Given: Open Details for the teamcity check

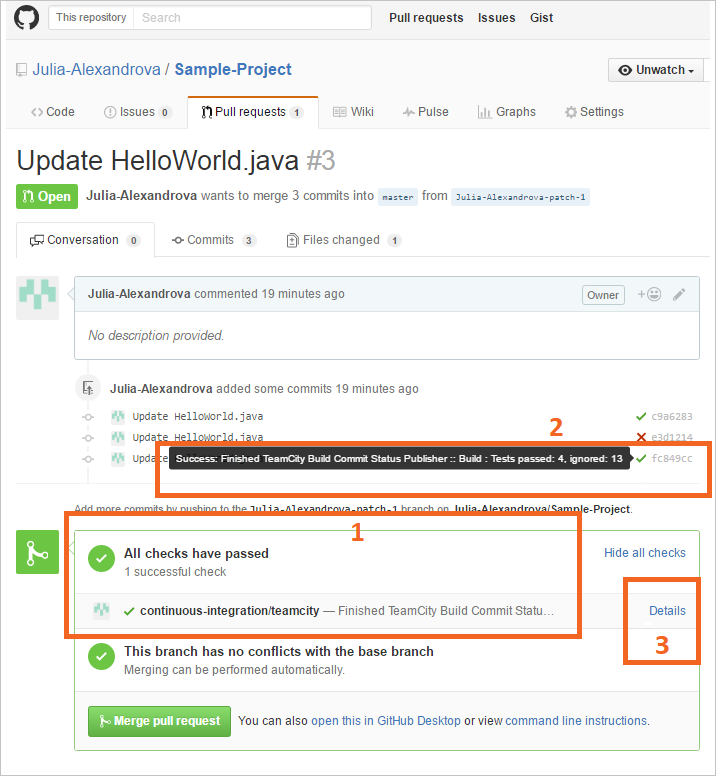Looking at the screenshot, I should 667,611.
